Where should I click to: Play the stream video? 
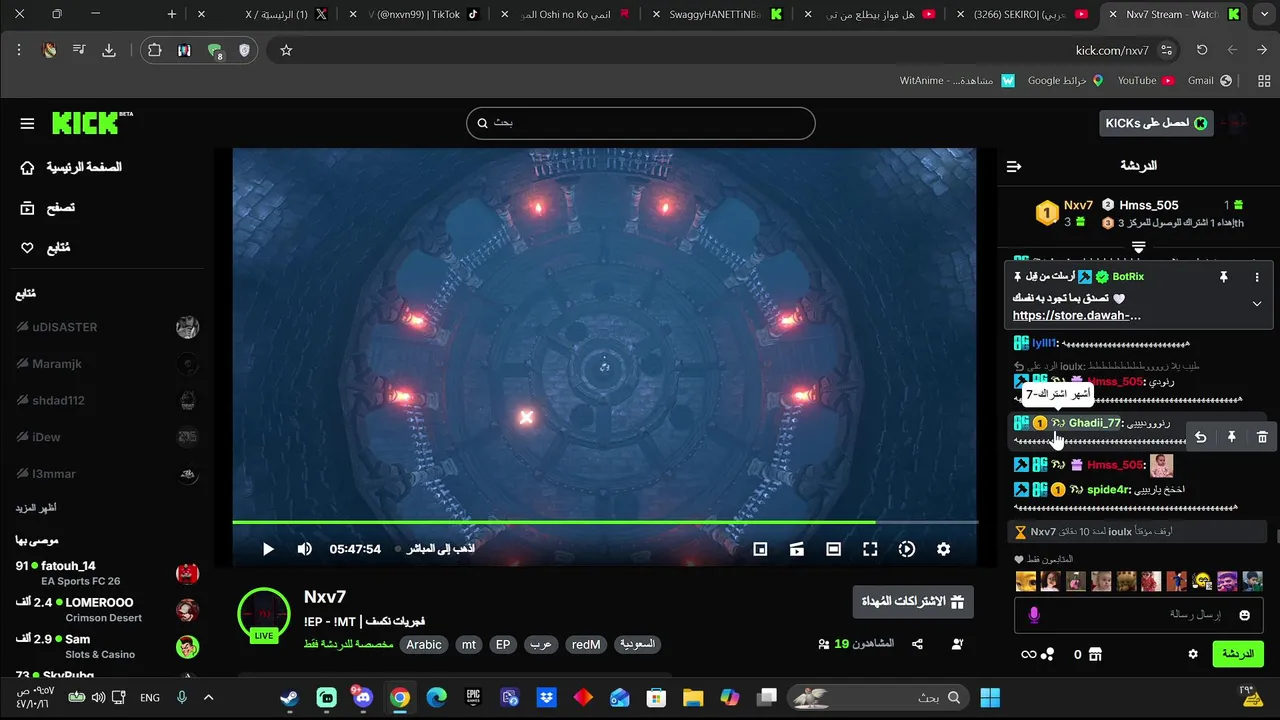pos(268,549)
